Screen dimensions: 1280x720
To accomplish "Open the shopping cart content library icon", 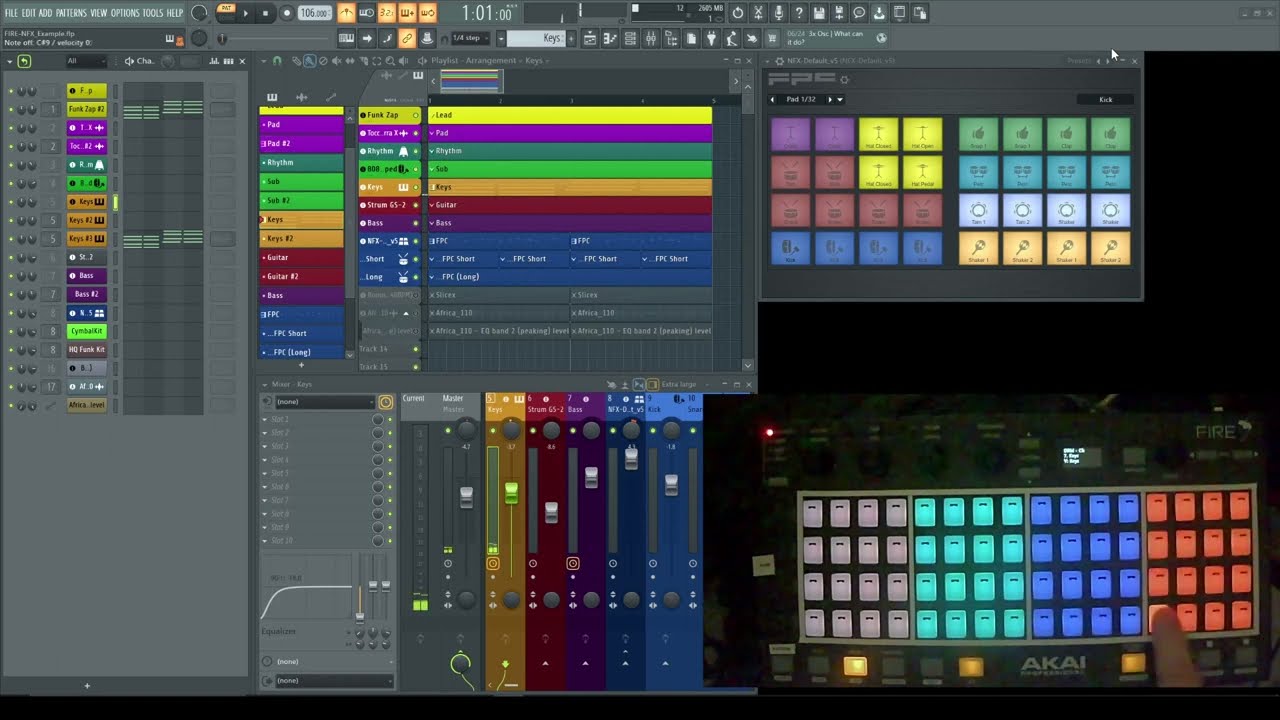I will 772,38.
